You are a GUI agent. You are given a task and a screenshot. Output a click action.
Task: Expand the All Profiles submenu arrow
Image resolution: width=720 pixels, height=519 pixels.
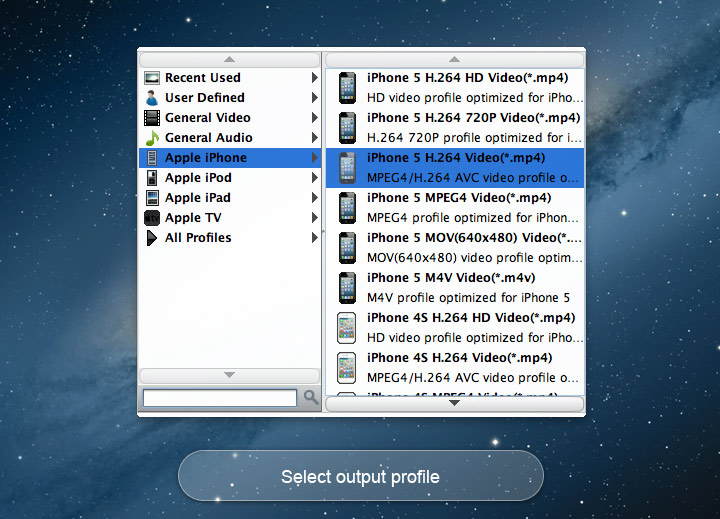click(x=315, y=237)
